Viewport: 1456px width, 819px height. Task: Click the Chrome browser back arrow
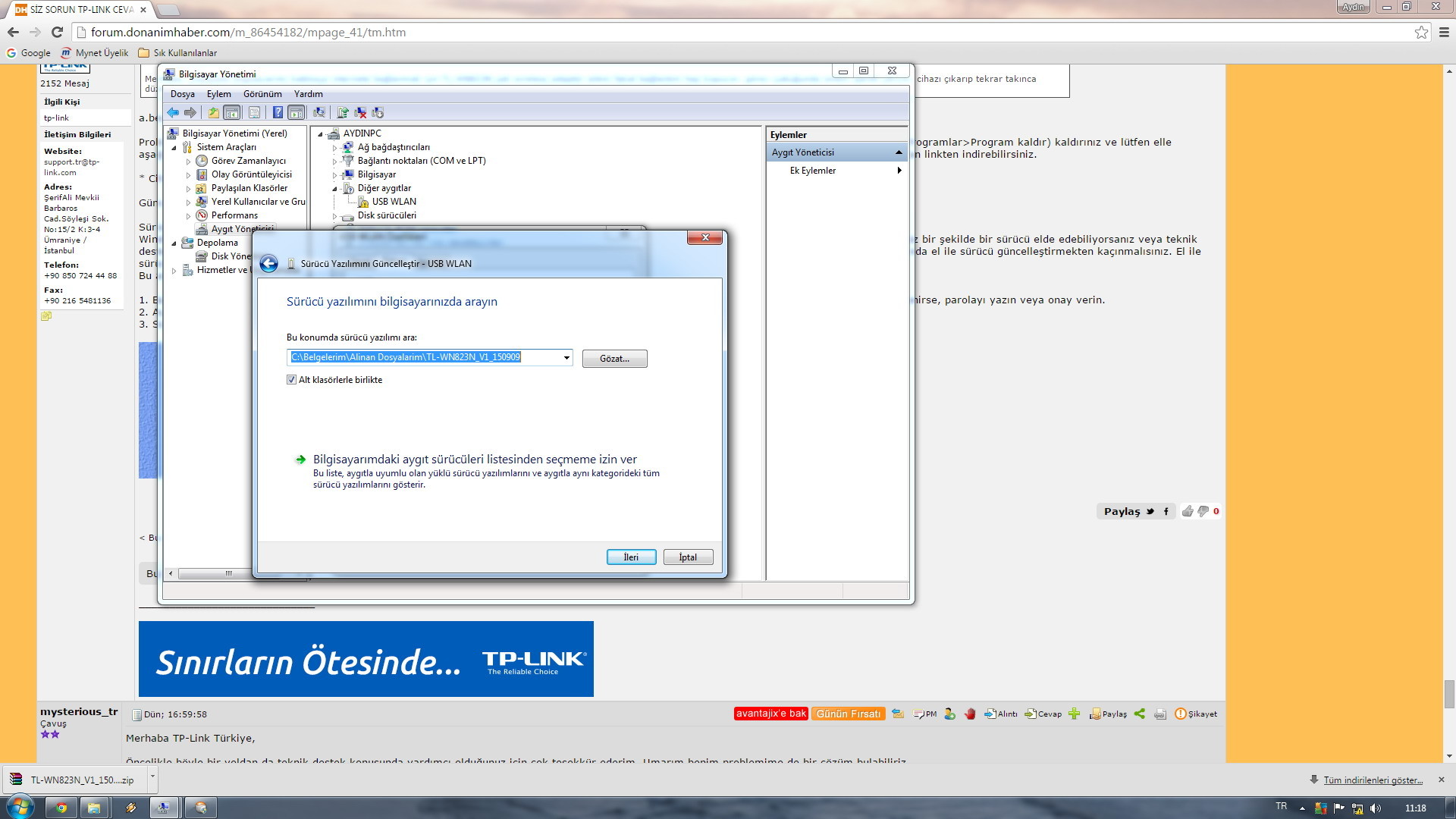[13, 32]
